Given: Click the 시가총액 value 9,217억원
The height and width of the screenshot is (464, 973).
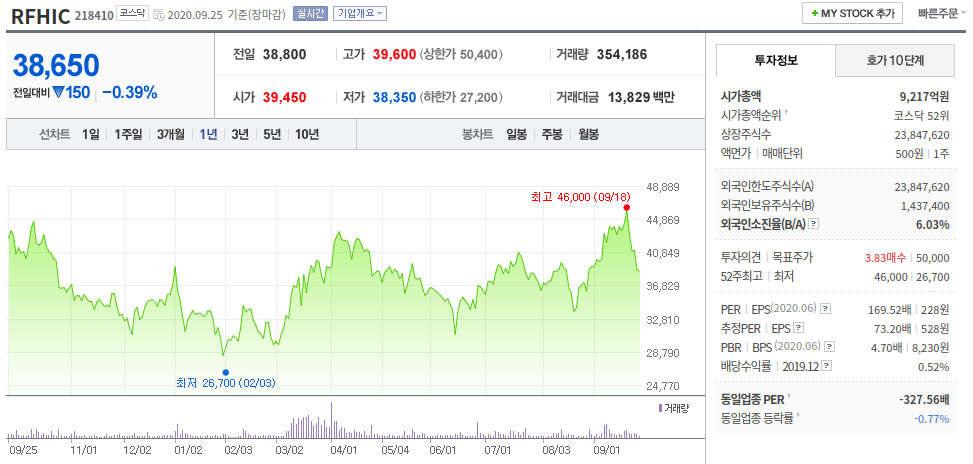Looking at the screenshot, I should coord(924,96).
